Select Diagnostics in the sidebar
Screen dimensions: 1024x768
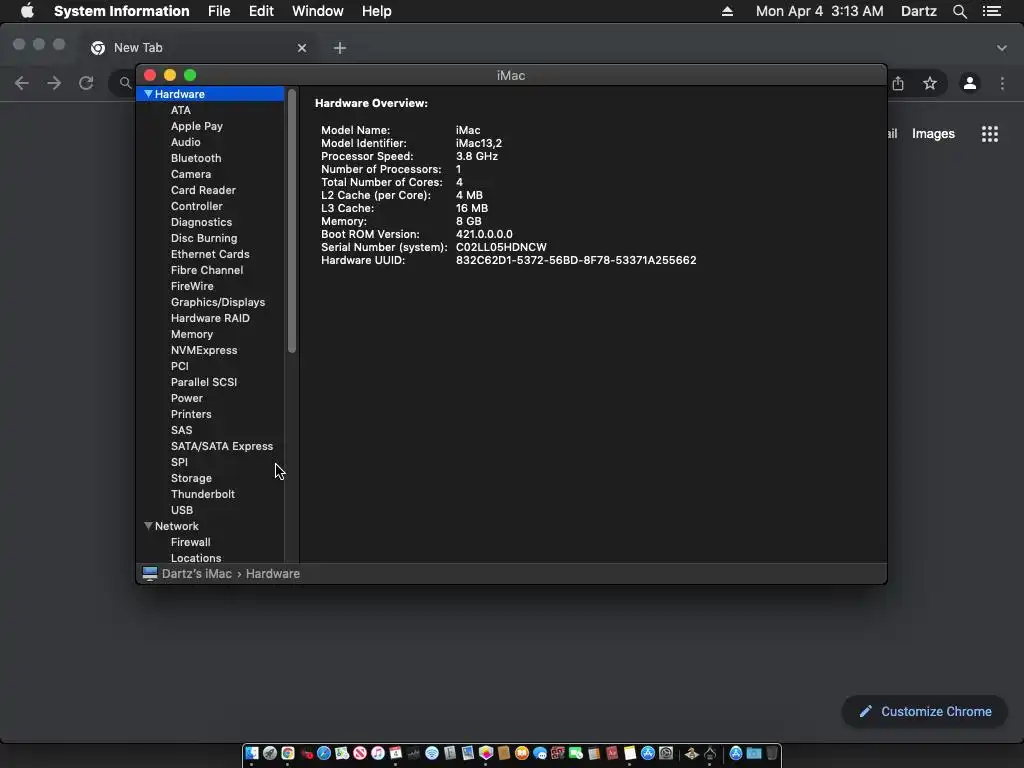pos(201,222)
